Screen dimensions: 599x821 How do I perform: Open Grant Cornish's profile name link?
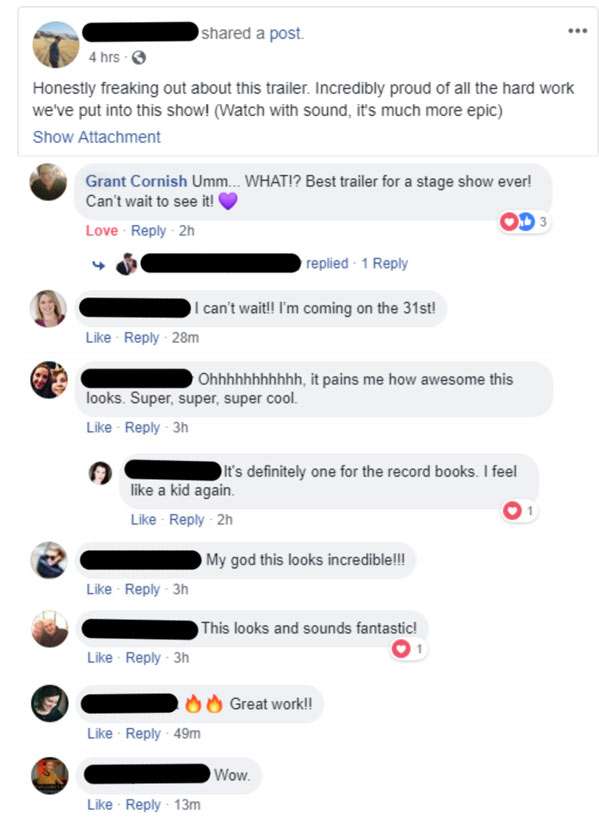[136, 181]
